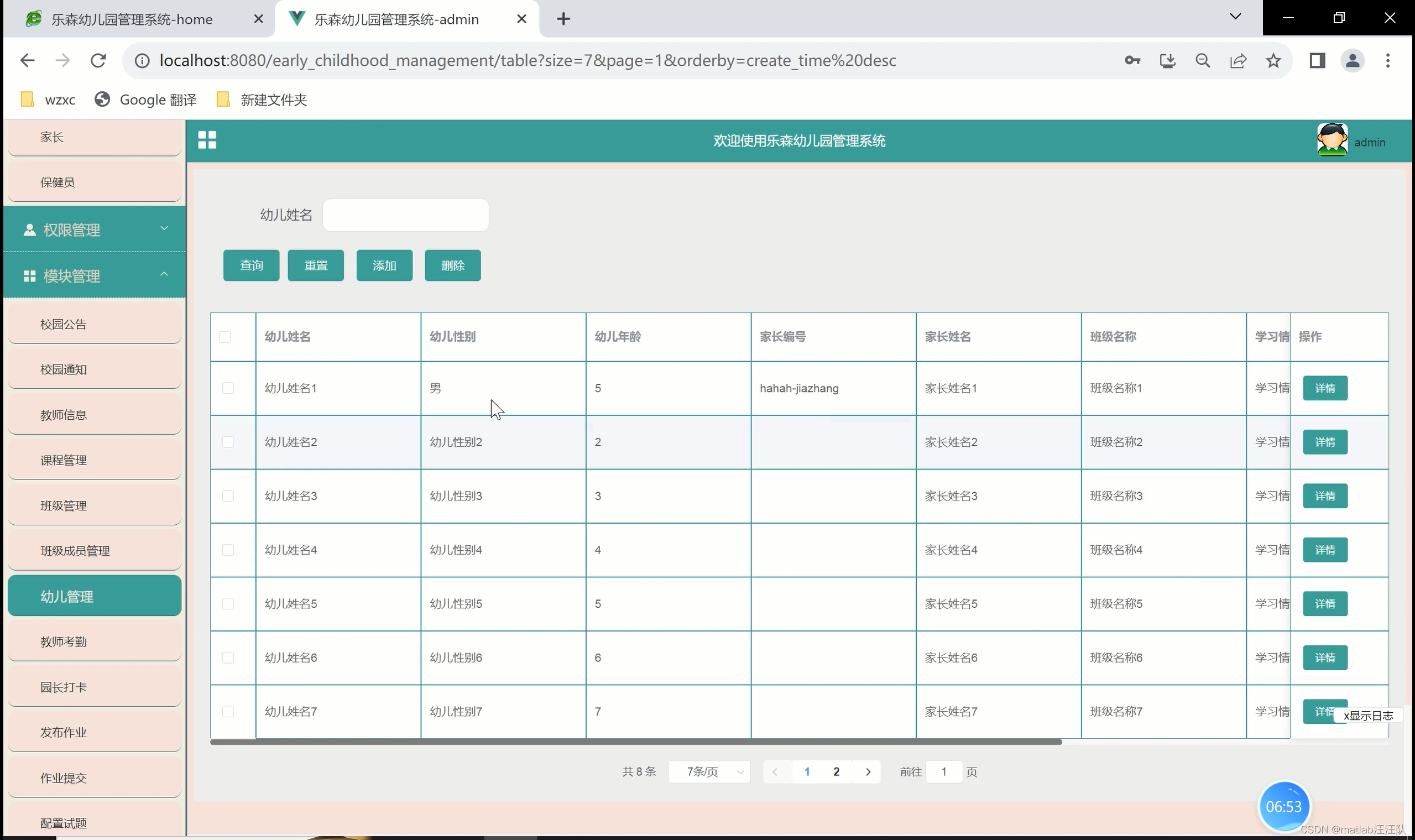Open Chrome three-dot menu

(1387, 61)
